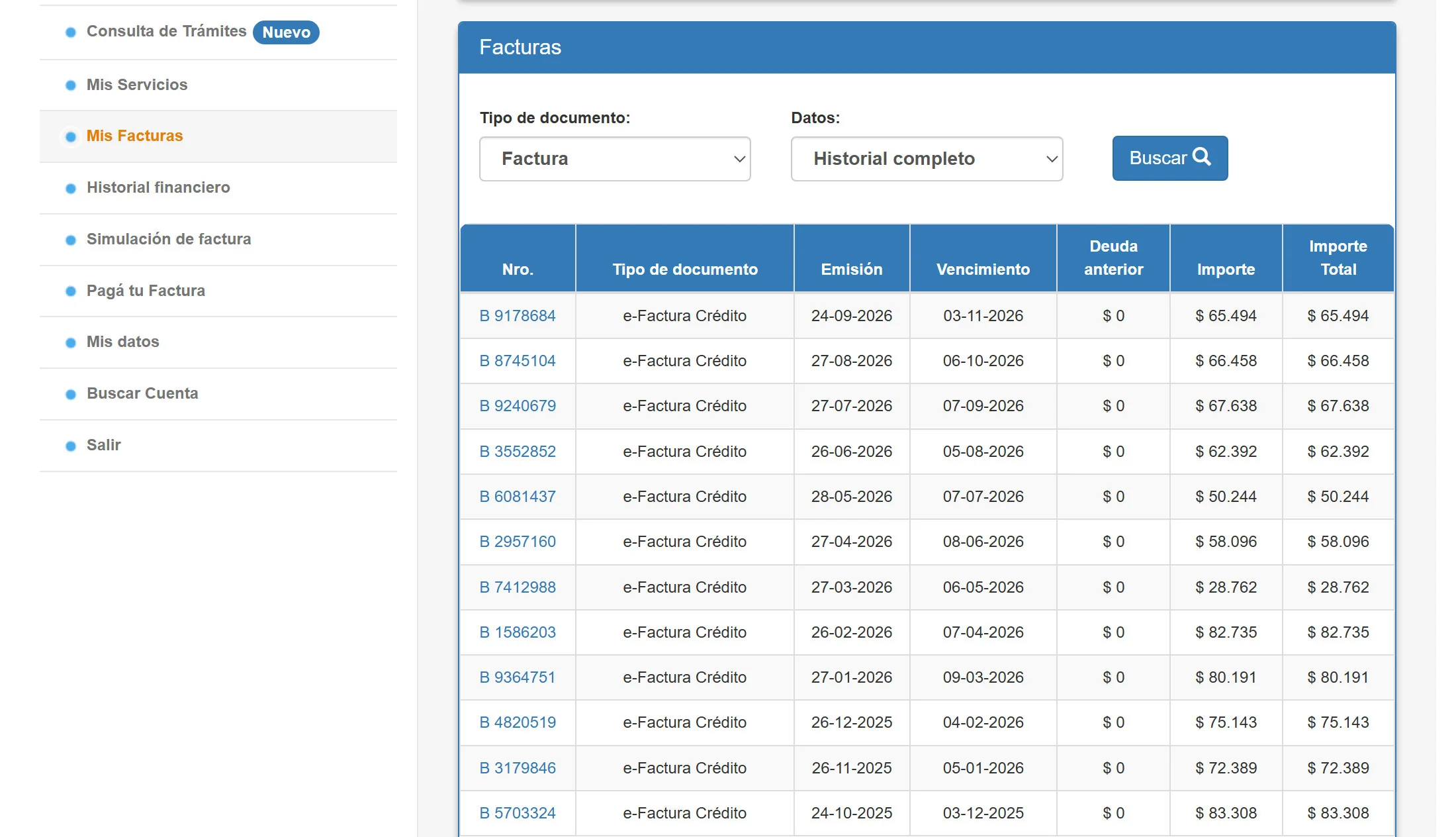The height and width of the screenshot is (837, 1456).
Task: Click emission date 26-06-2026
Action: tap(852, 452)
